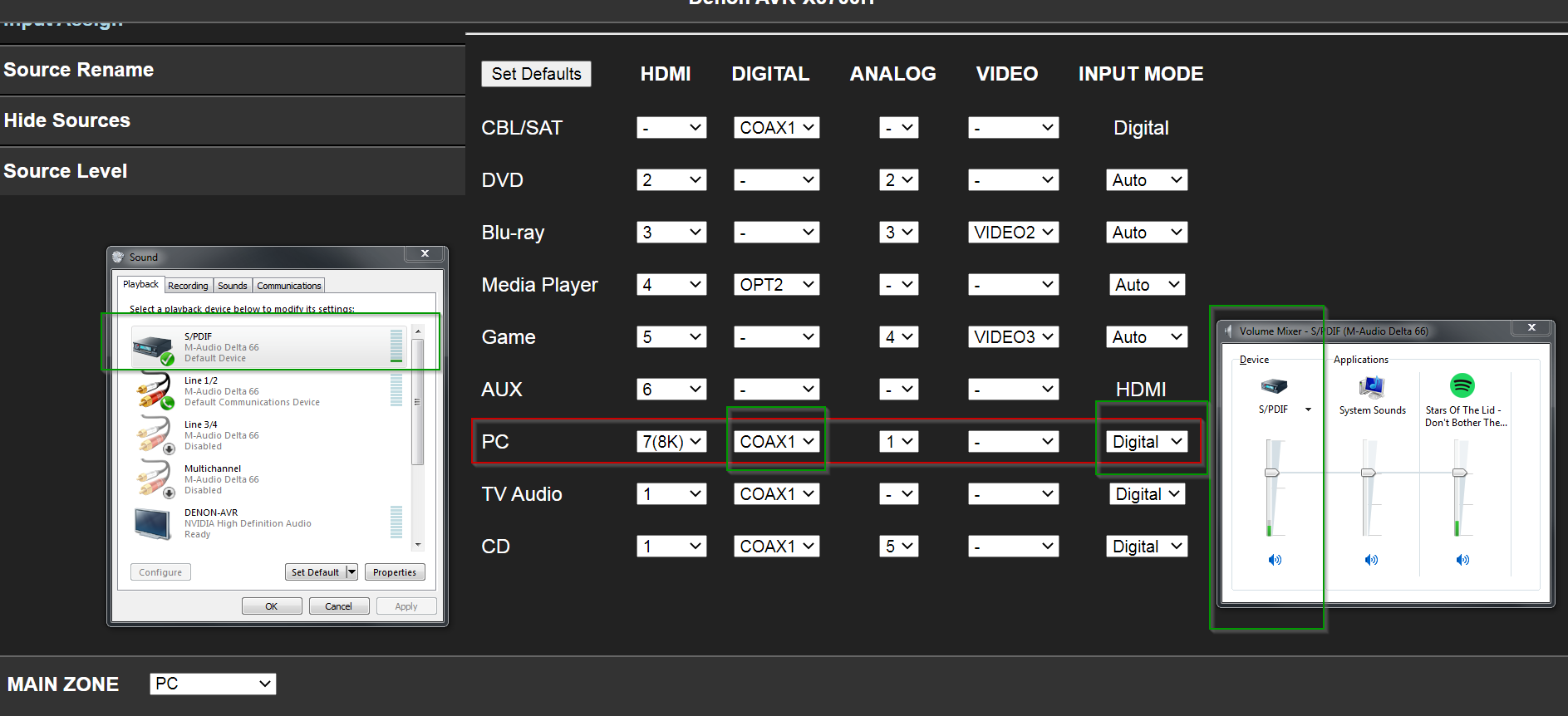The width and height of the screenshot is (1568, 716).
Task: Select the S/PDIF default device icon in playback list
Action: pyautogui.click(x=153, y=347)
